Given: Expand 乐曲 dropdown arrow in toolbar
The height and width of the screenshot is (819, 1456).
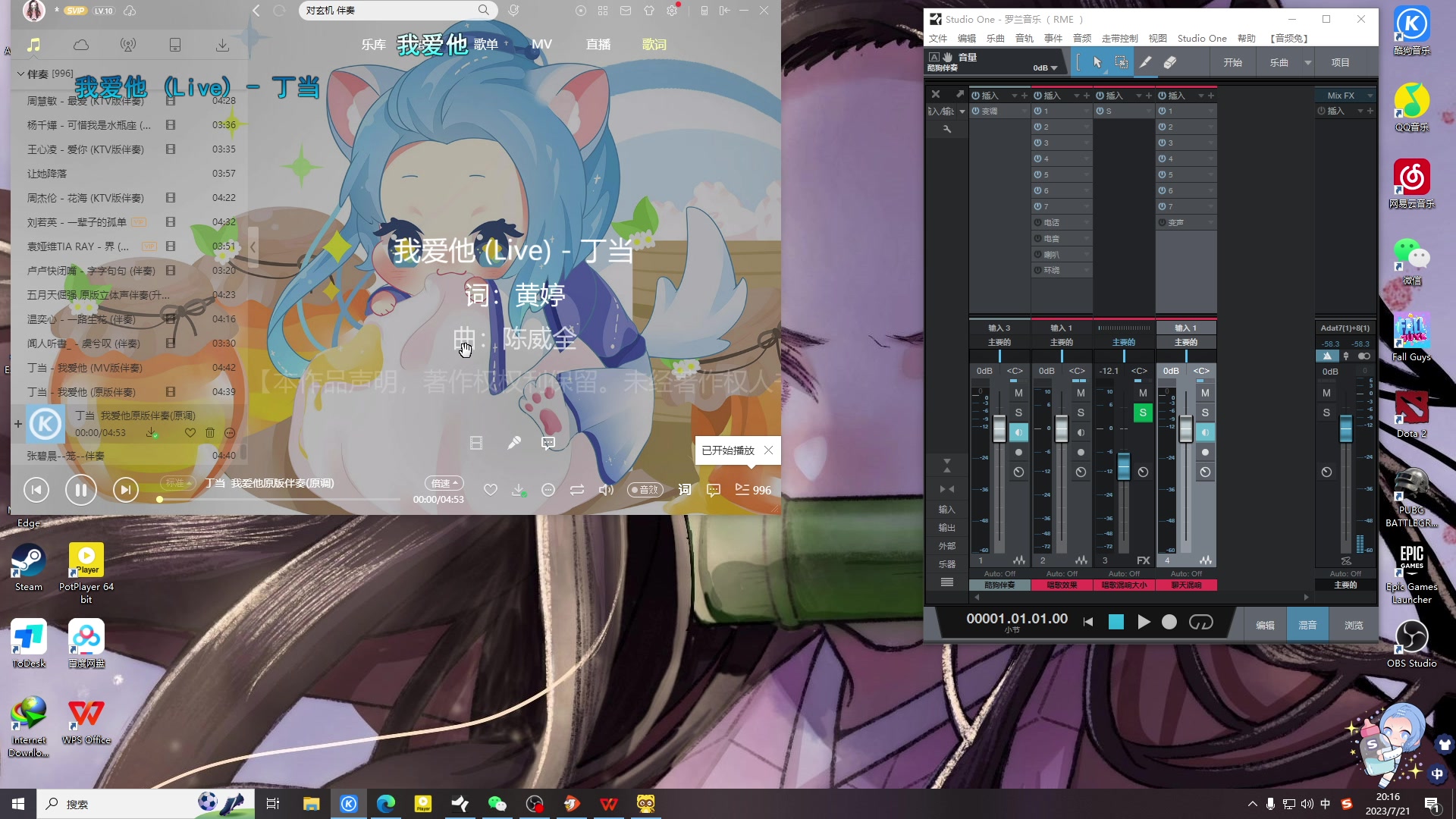Looking at the screenshot, I should [1308, 62].
